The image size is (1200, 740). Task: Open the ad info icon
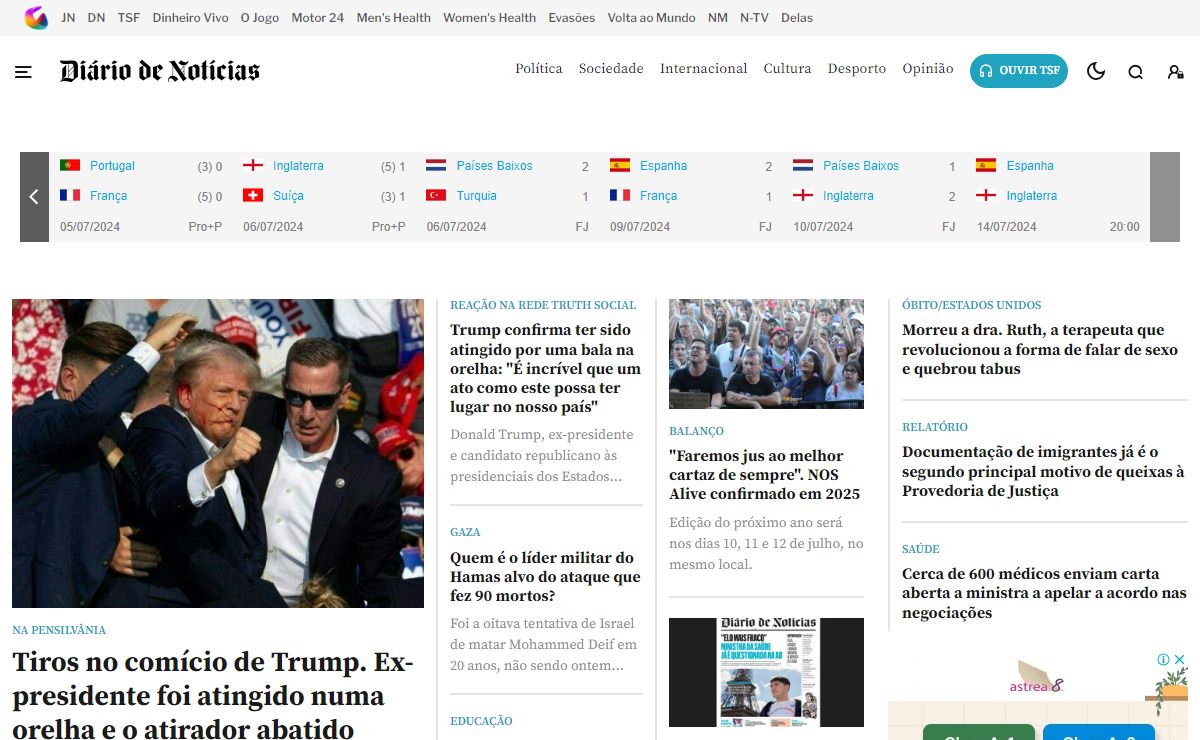point(1164,660)
